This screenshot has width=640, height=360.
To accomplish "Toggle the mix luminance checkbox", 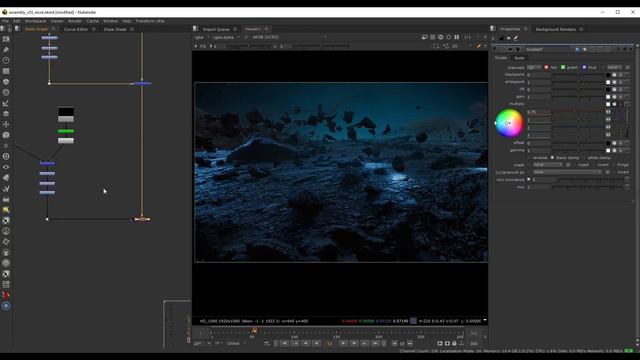I will (x=529, y=179).
